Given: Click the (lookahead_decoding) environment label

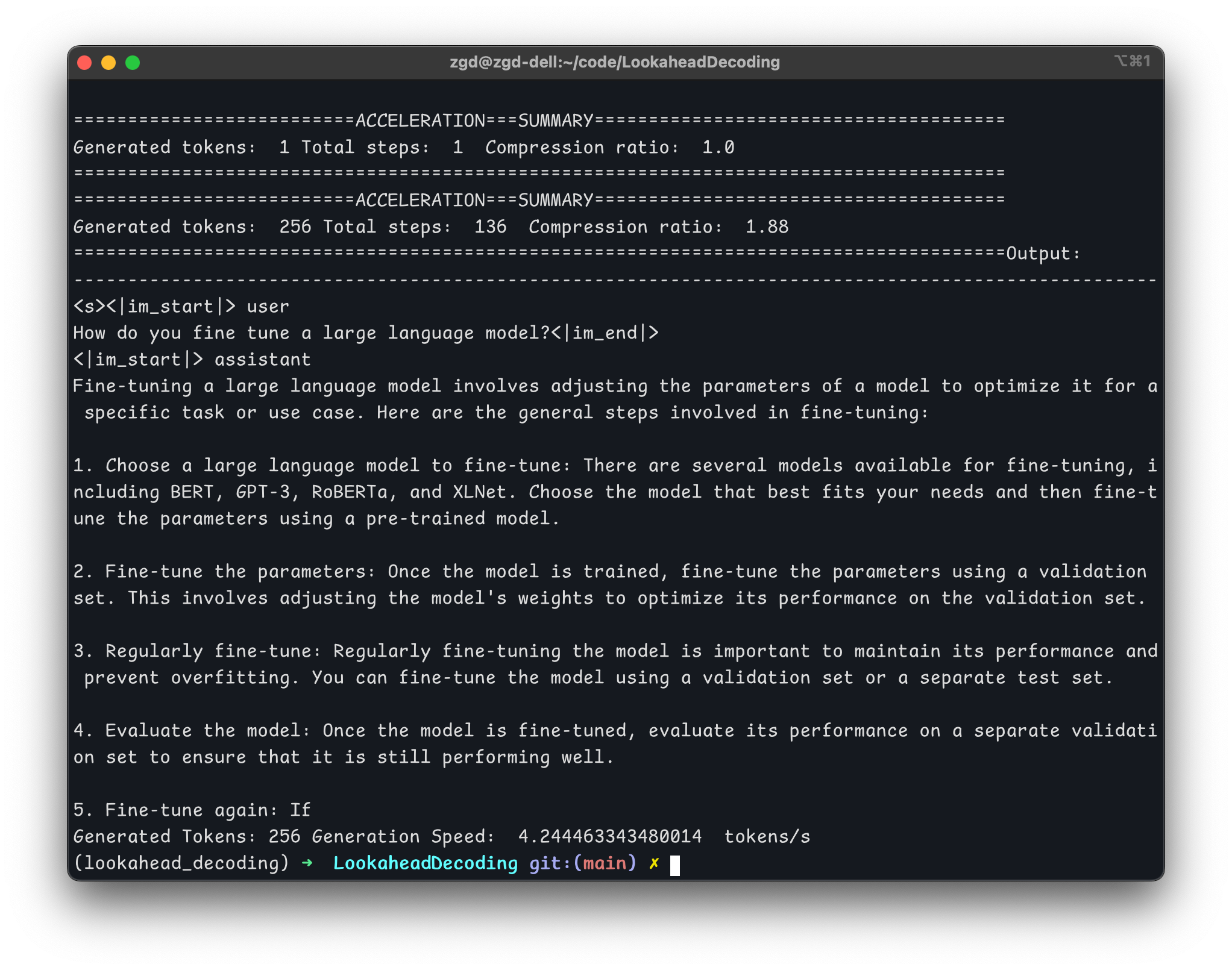Looking at the screenshot, I should (x=181, y=863).
